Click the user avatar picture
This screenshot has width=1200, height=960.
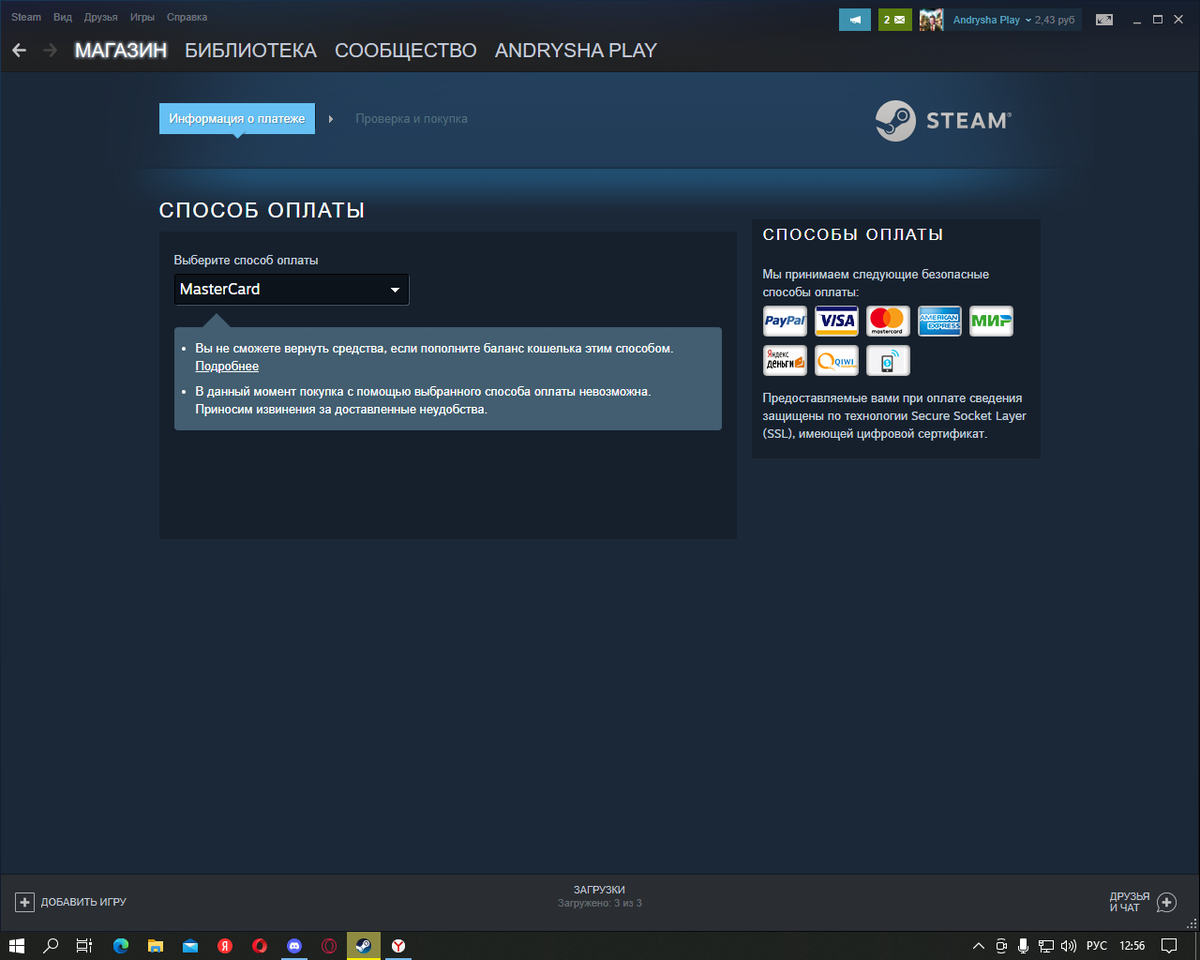tap(932, 19)
